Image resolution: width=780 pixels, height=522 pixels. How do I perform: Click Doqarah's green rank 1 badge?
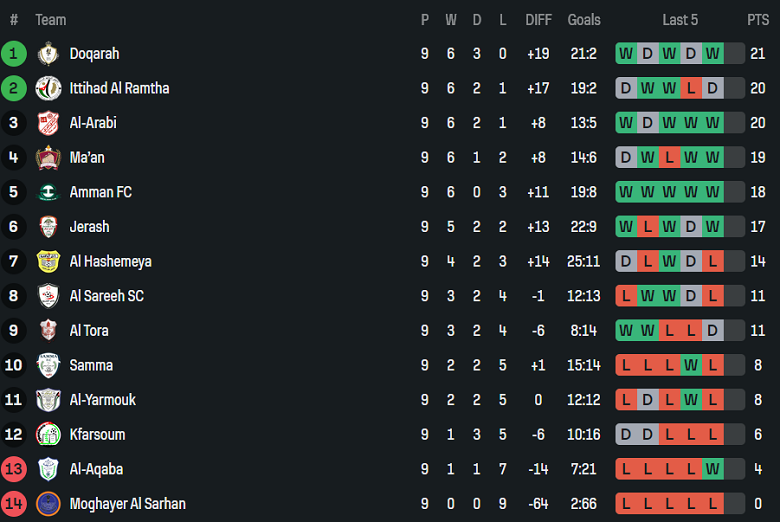14,54
